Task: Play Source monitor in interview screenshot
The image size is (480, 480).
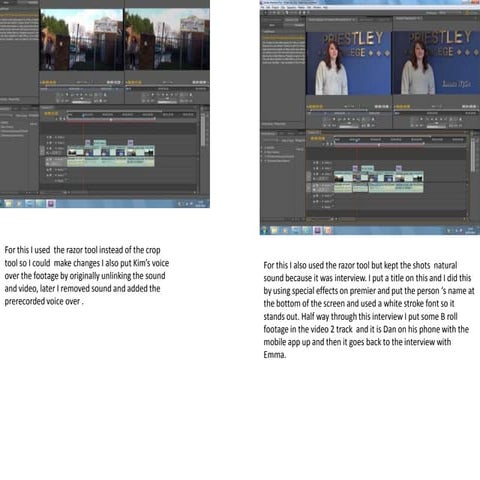Action: tap(348, 119)
